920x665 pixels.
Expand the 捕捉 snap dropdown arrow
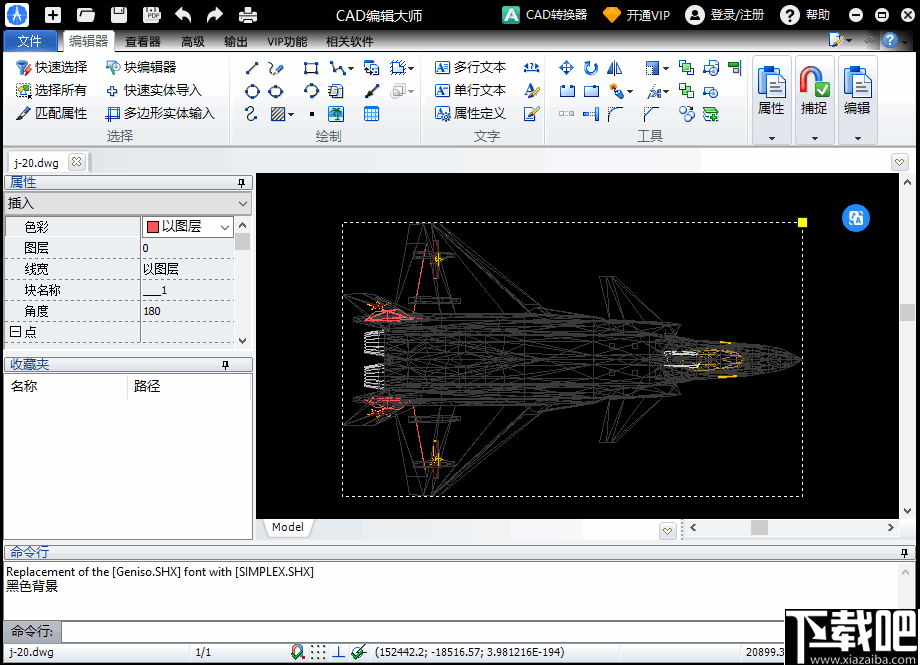click(814, 138)
